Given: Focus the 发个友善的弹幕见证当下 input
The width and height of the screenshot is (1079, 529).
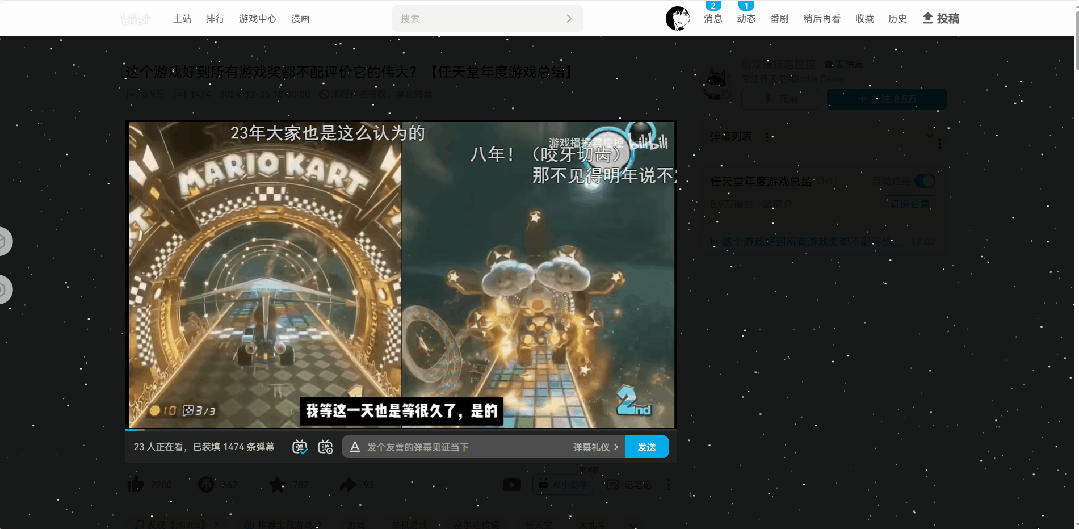Looking at the screenshot, I should click(466, 447).
